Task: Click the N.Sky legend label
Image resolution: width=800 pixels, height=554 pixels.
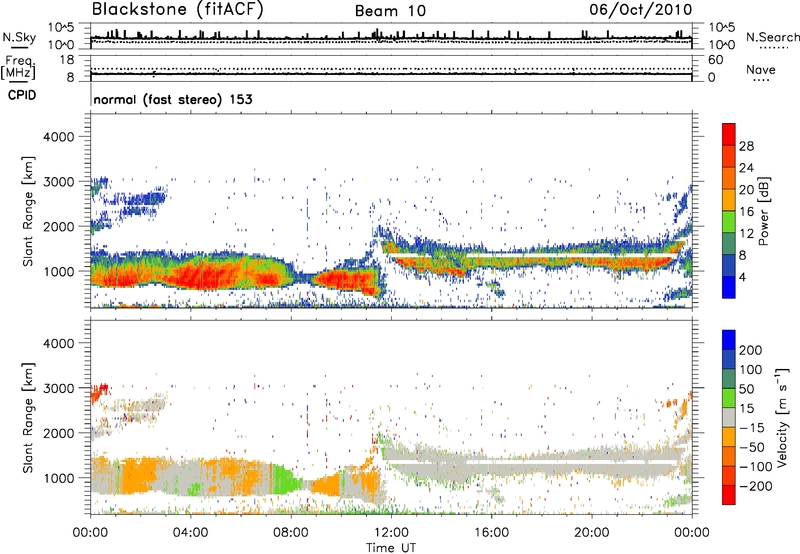Action: point(19,37)
